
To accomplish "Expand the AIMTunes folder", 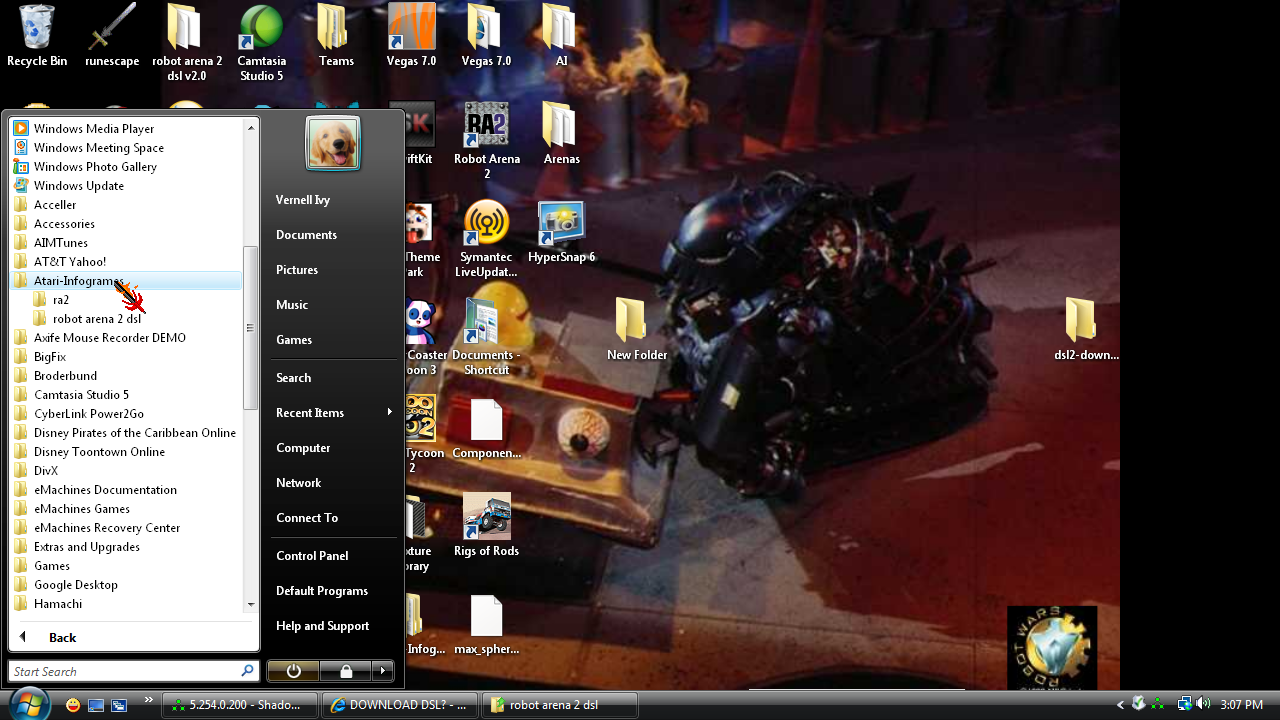I will [x=127, y=242].
